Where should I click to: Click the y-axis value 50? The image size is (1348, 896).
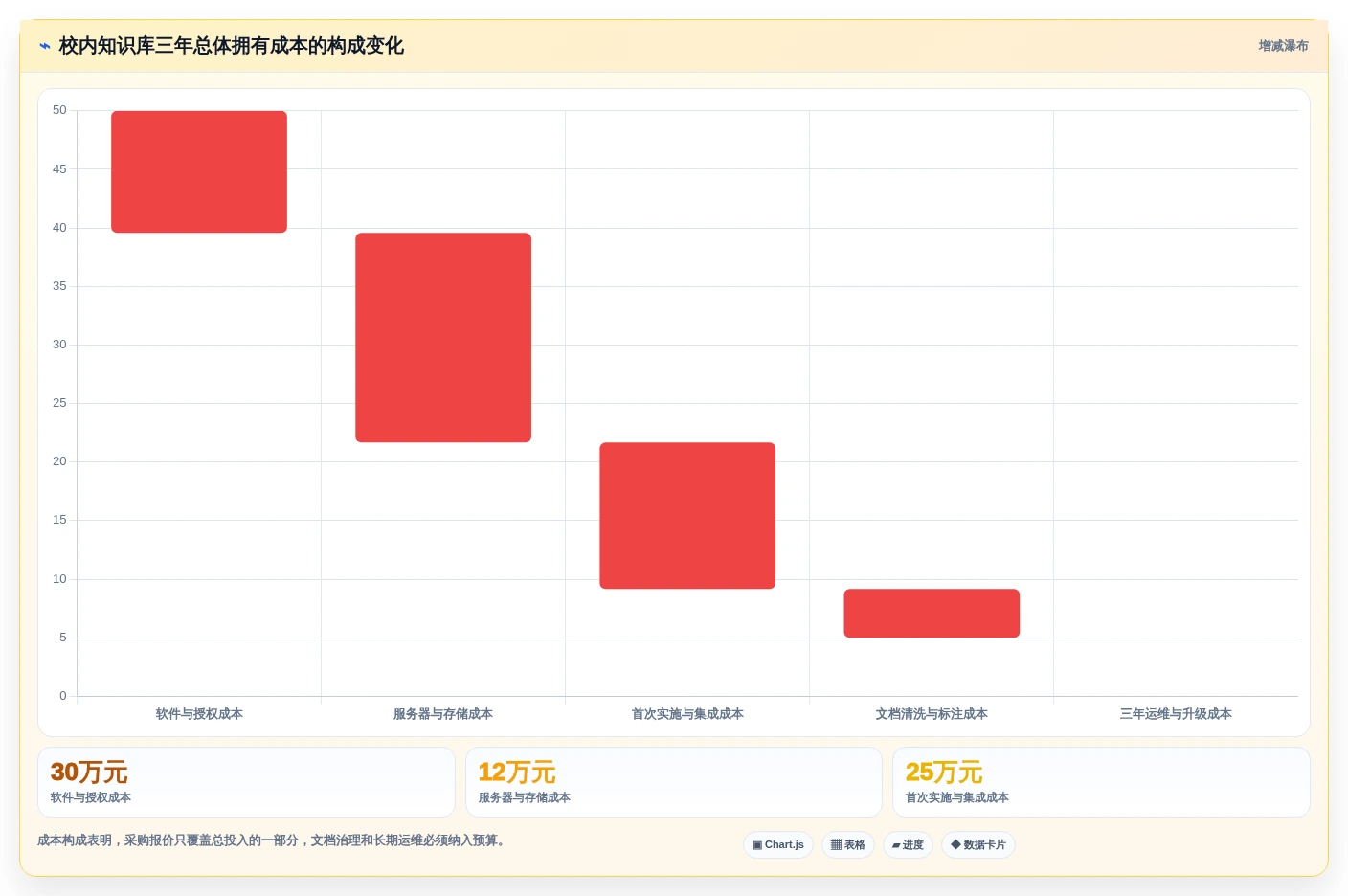[x=59, y=110]
